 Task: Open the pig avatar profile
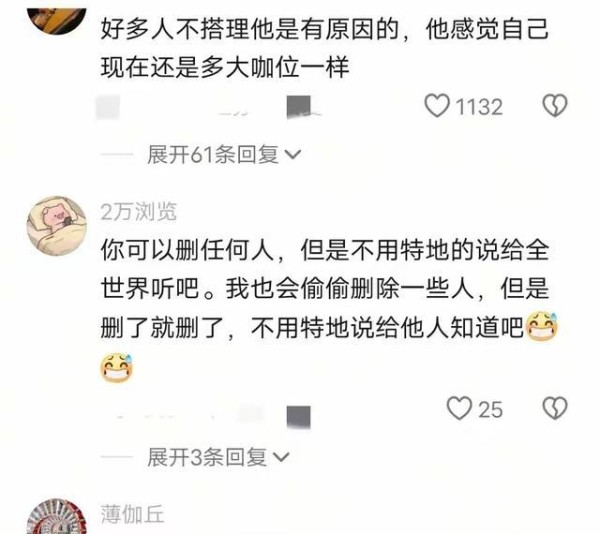pos(57,226)
